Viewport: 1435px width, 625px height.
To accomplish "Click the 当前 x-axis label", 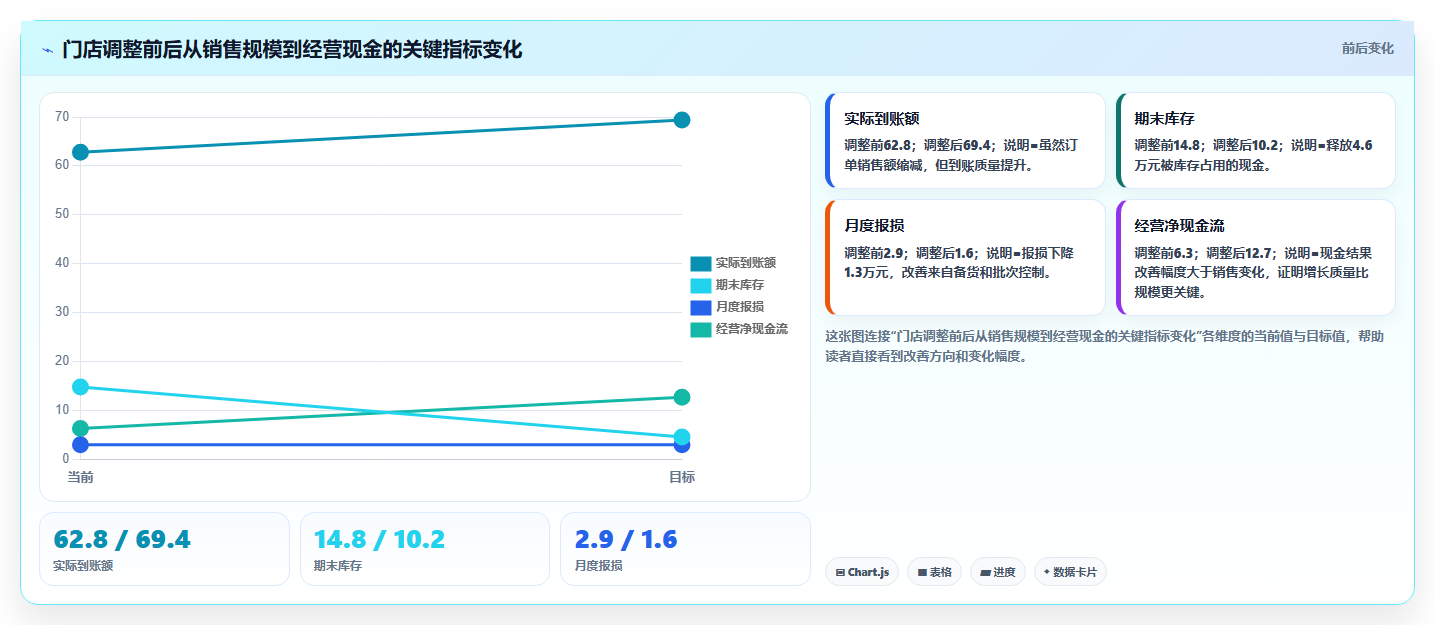I will coord(81,477).
